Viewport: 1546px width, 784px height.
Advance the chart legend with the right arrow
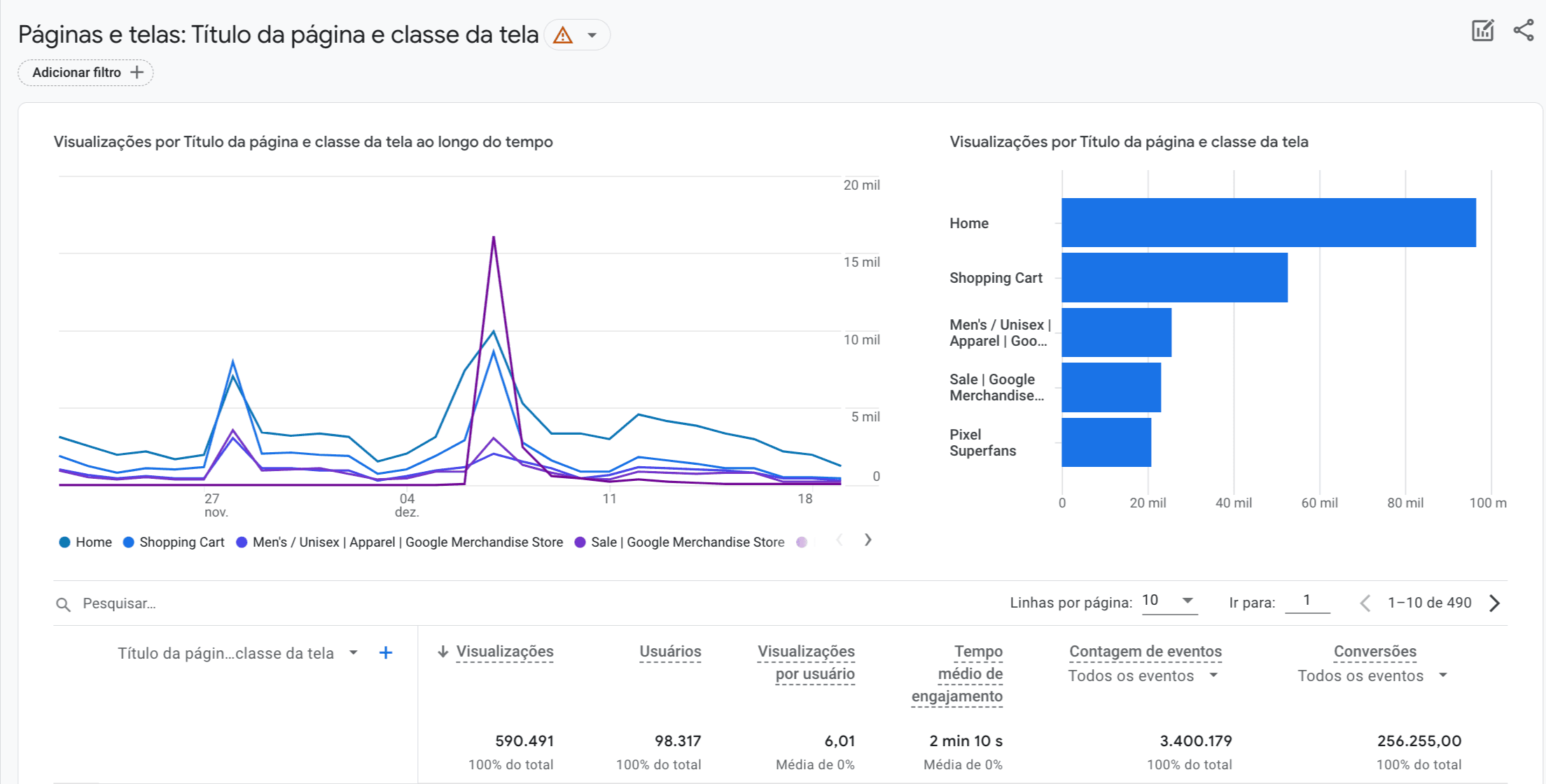coord(868,540)
